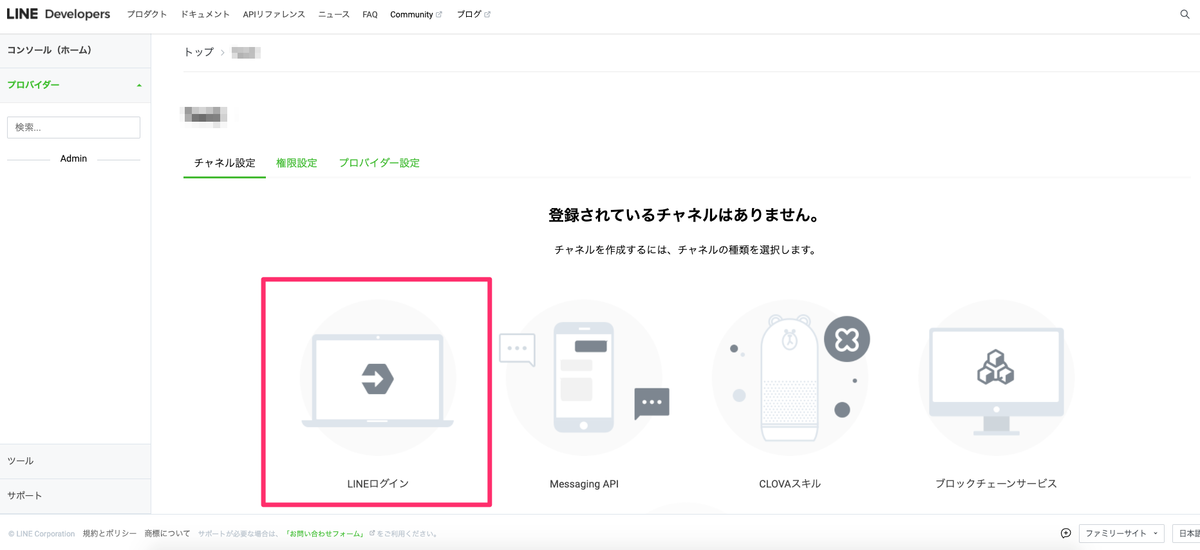Select the LINE login laptop icon
1200x550 pixels.
point(377,379)
